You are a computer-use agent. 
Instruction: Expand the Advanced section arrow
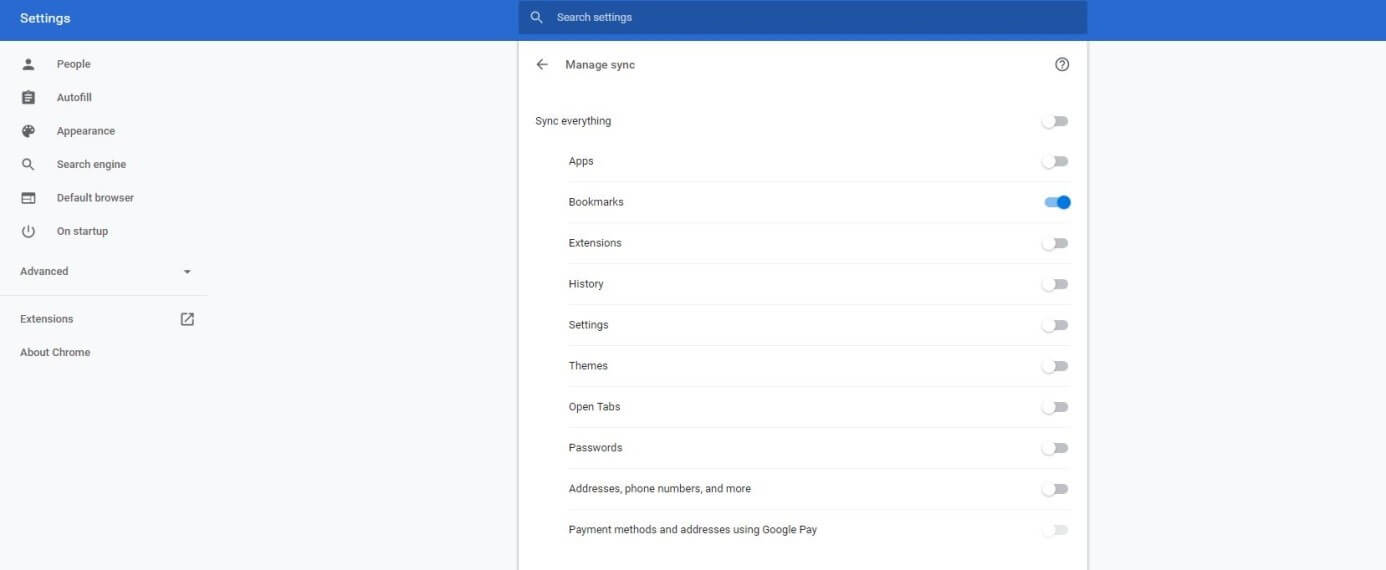pyautogui.click(x=187, y=272)
